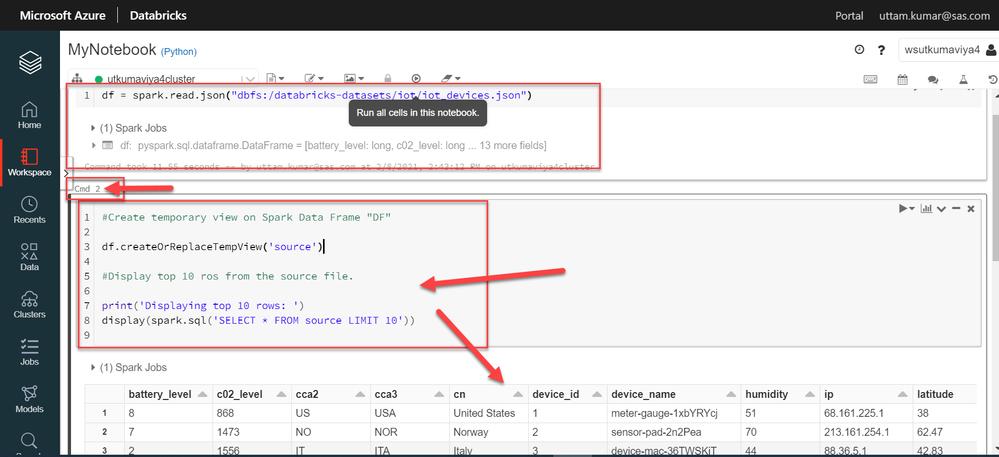Click uttam.kumar@sas.com in top bar

pos(935,15)
